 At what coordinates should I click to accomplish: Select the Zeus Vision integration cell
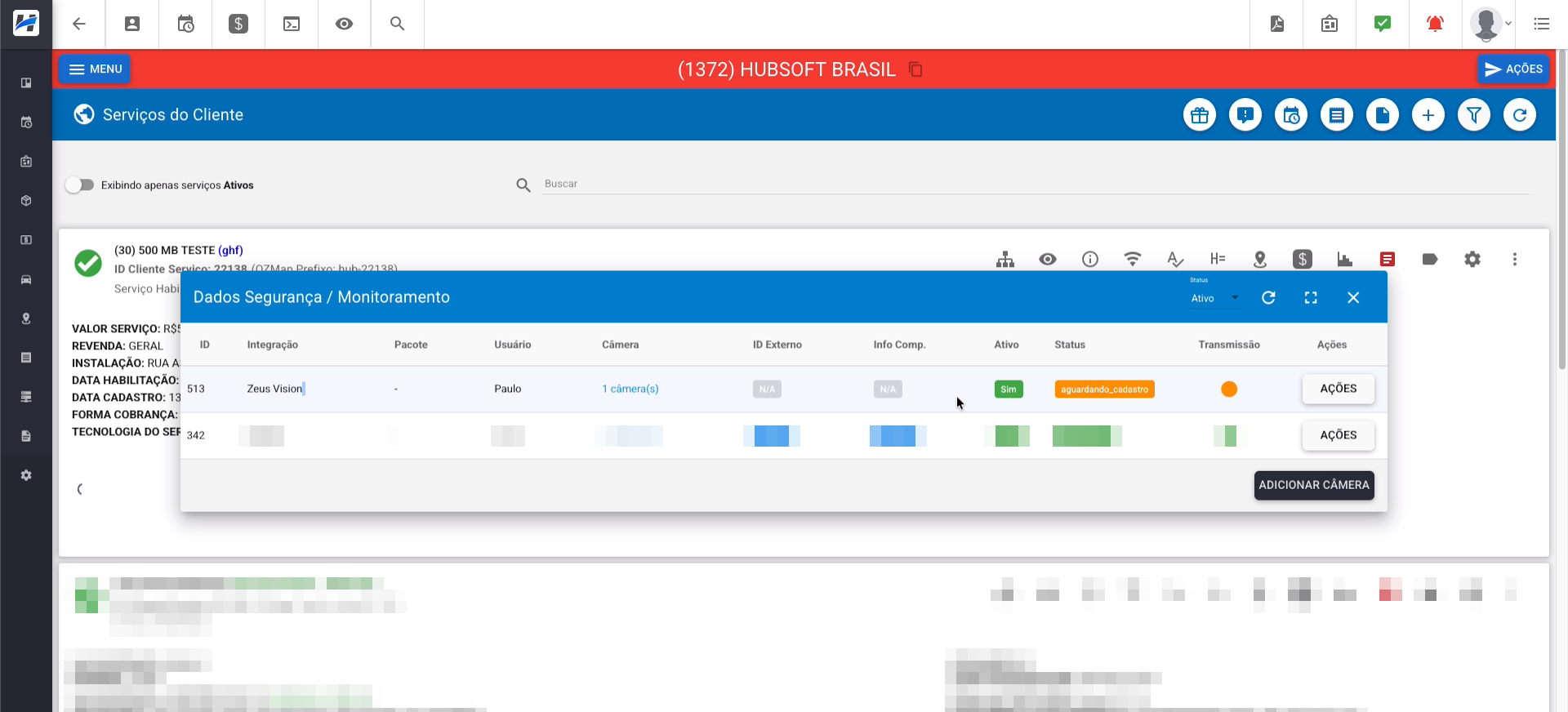tap(274, 389)
